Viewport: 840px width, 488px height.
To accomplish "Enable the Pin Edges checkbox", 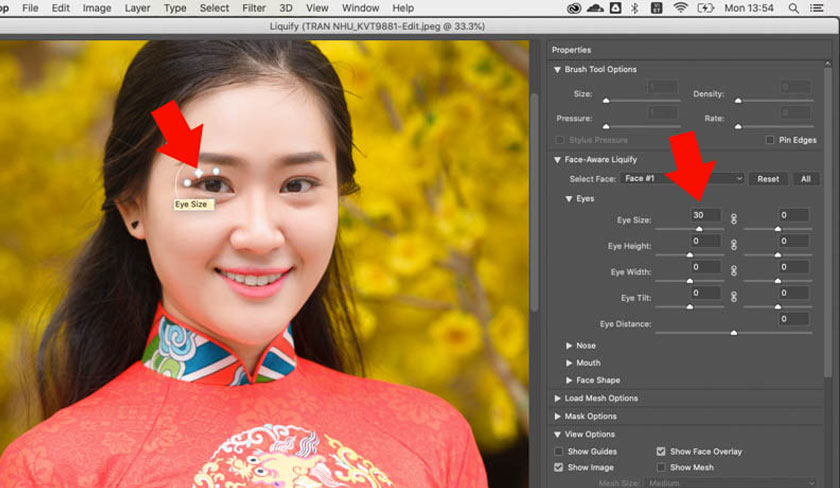I will click(770, 140).
